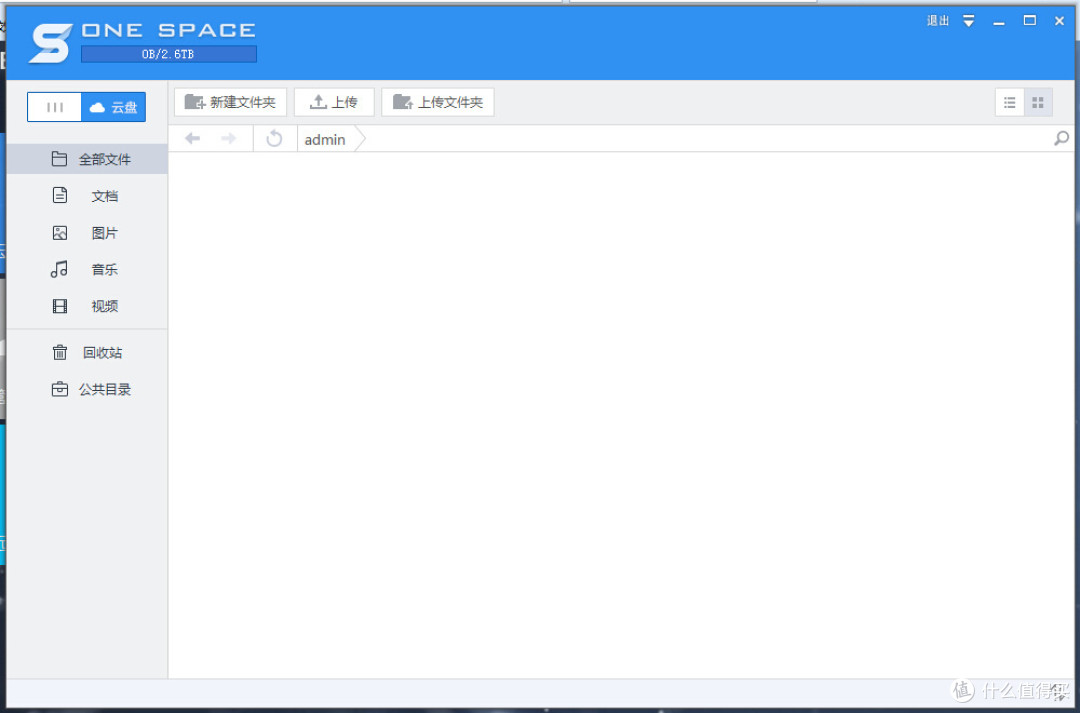Click the folder icon beside 全部文件
The image size is (1080, 713).
click(x=59, y=159)
